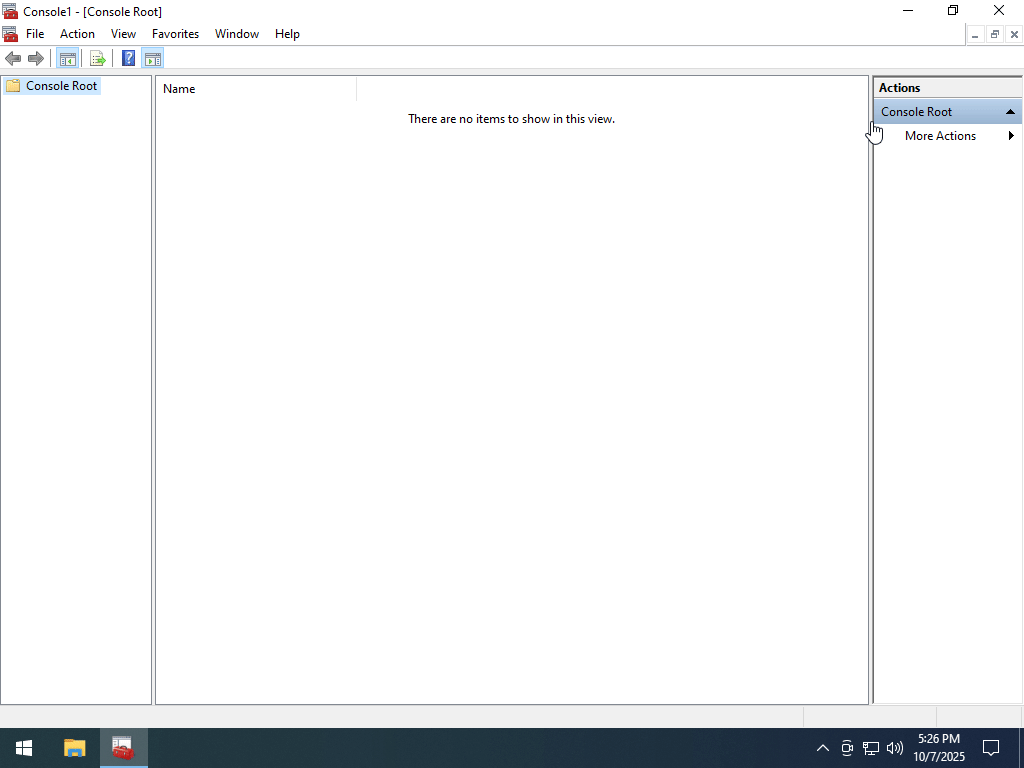Click the MMC toolbox icon in menu bar
Screen dimensions: 1024x768
click(10, 34)
